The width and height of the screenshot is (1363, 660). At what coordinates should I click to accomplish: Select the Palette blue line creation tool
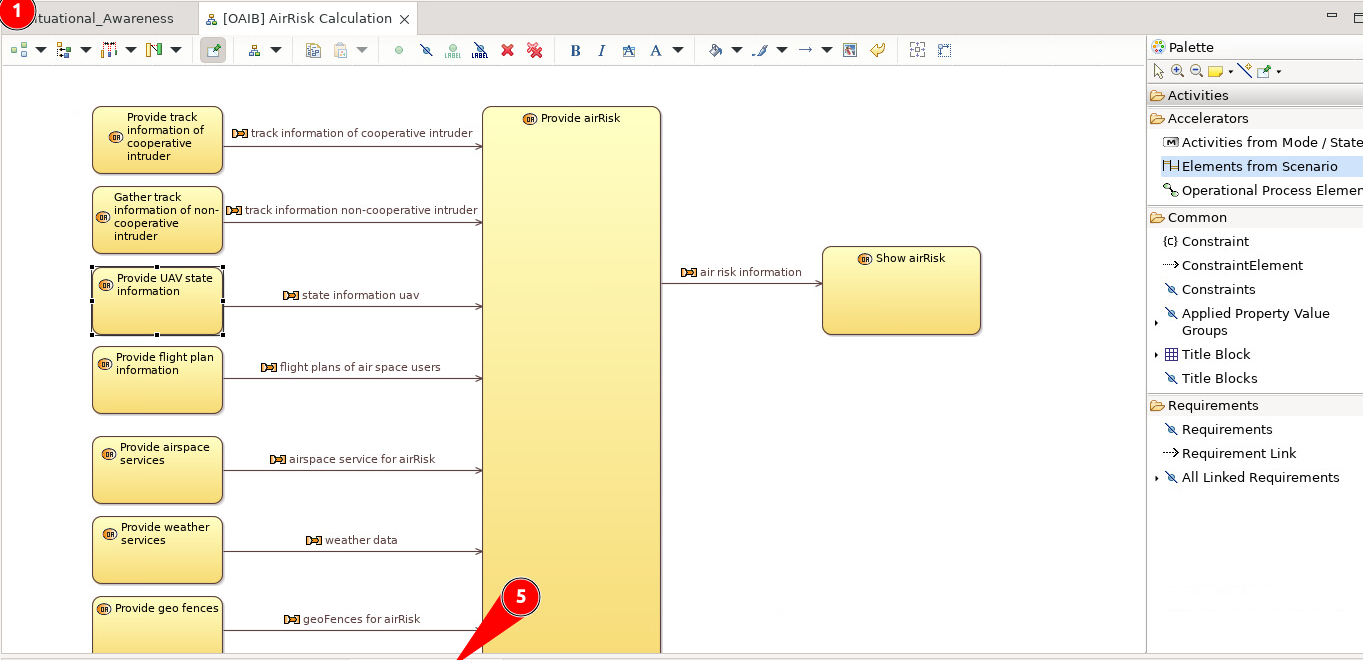[x=1245, y=71]
